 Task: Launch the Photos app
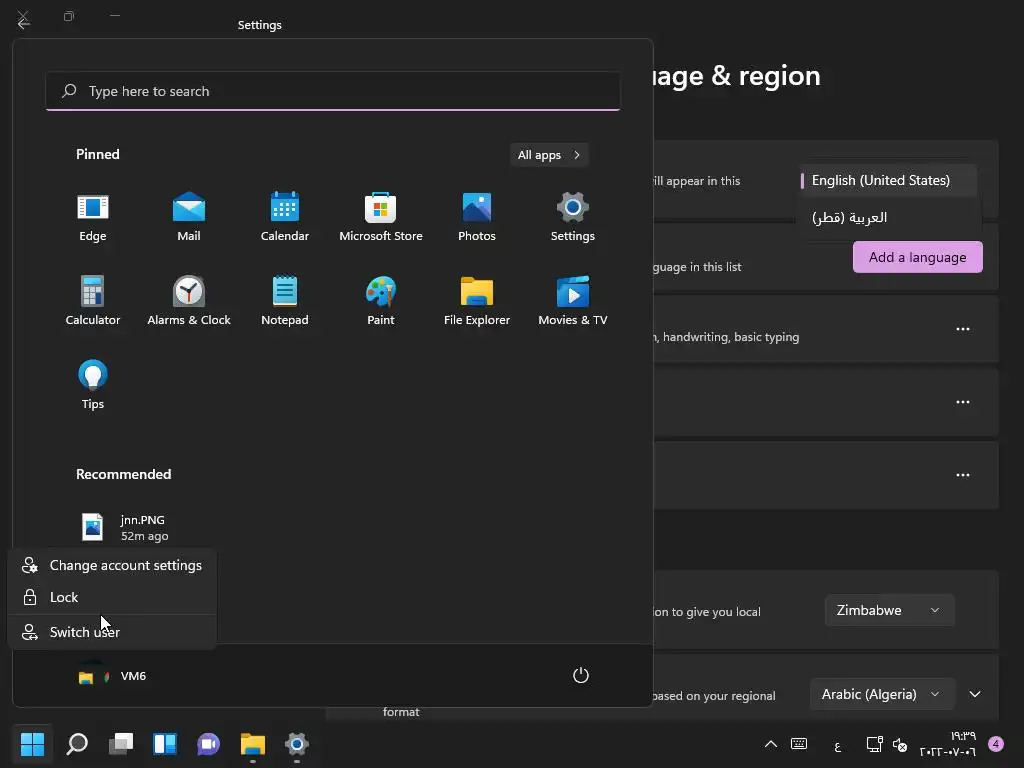click(x=477, y=217)
